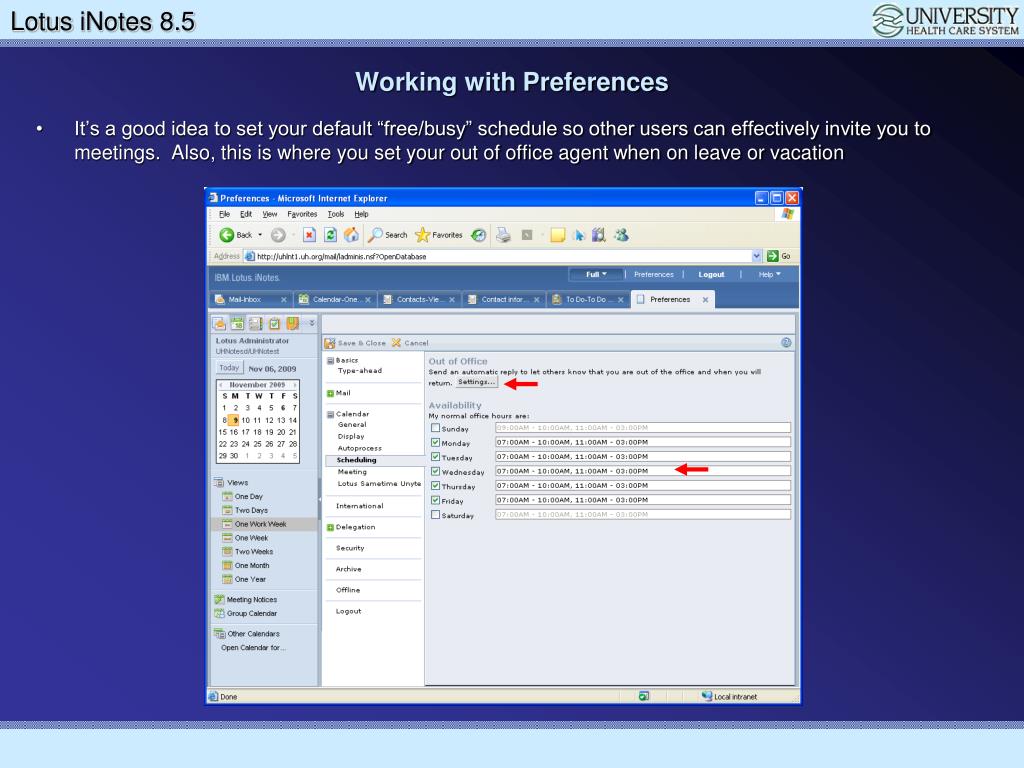Switch to Calendar using the sidebar calendar icon
This screenshot has height=768, width=1024.
(x=238, y=323)
